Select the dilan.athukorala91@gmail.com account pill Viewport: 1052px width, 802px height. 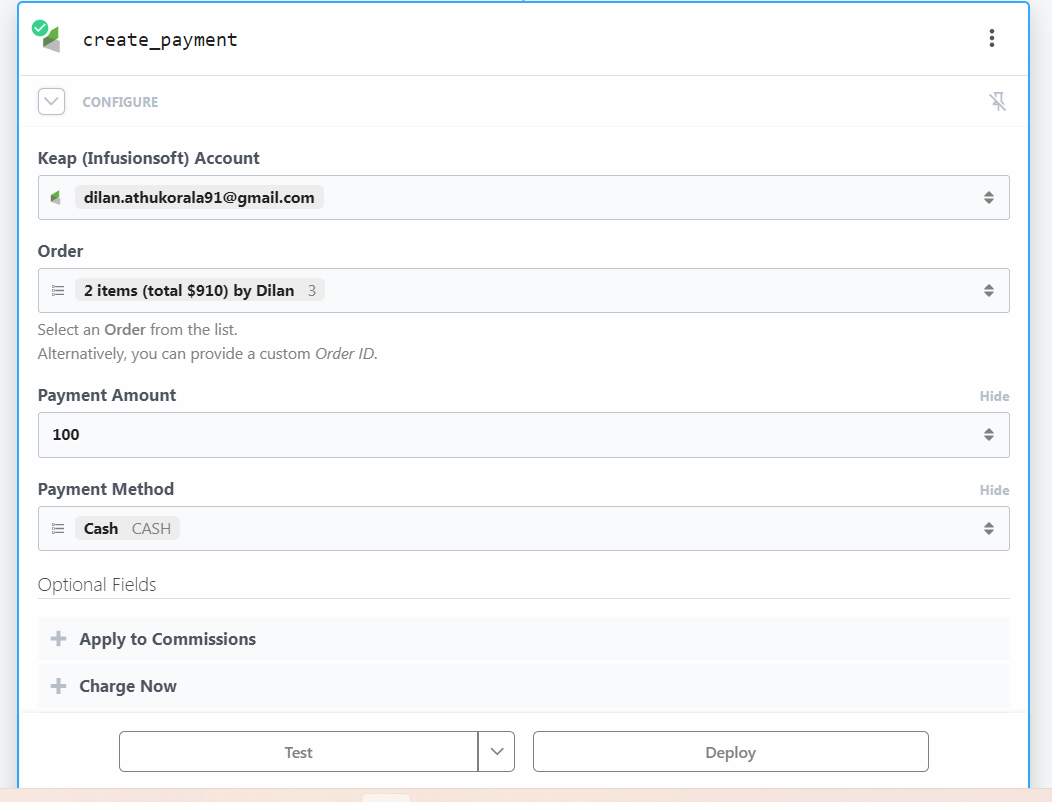[199, 197]
